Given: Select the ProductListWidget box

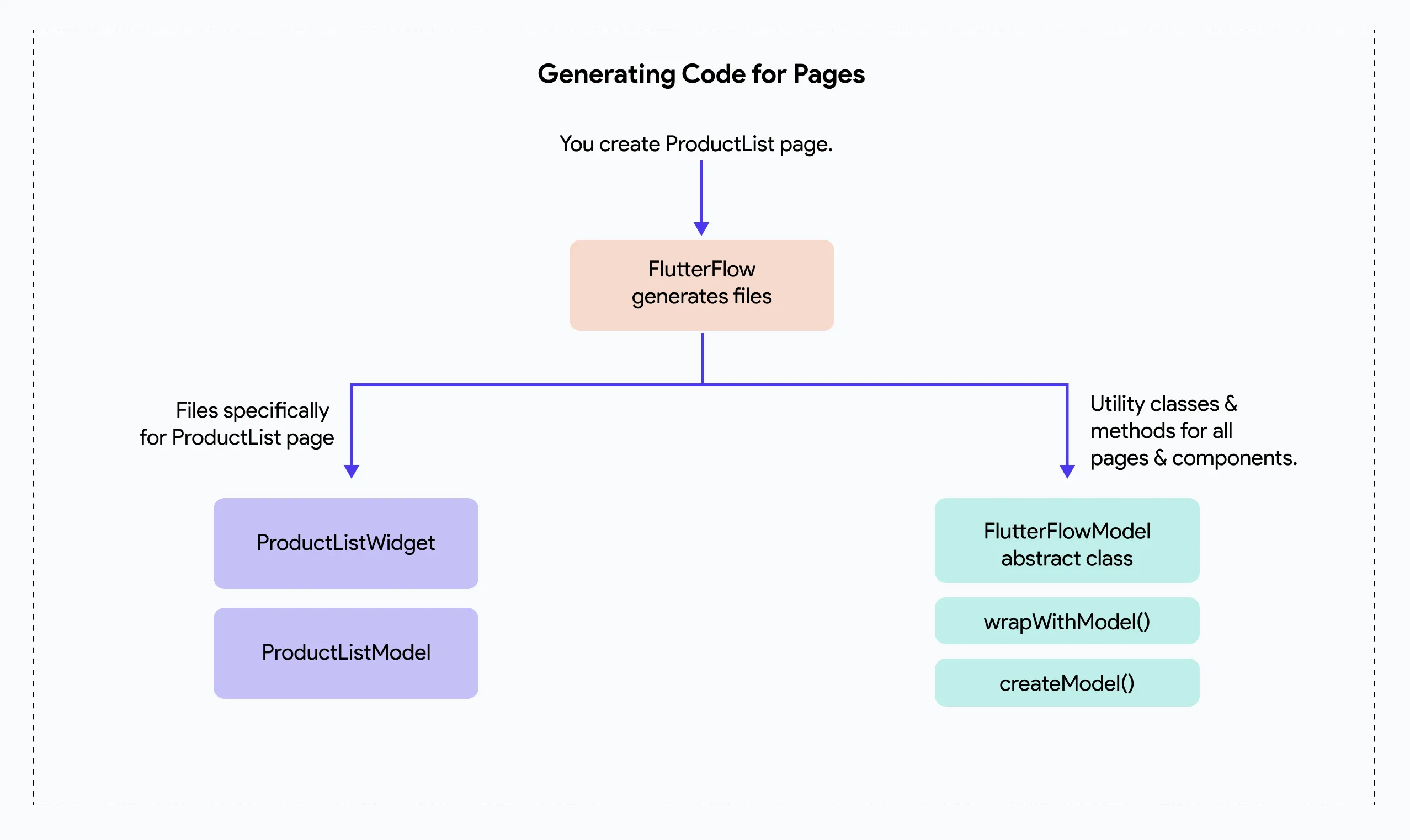Looking at the screenshot, I should 346,543.
